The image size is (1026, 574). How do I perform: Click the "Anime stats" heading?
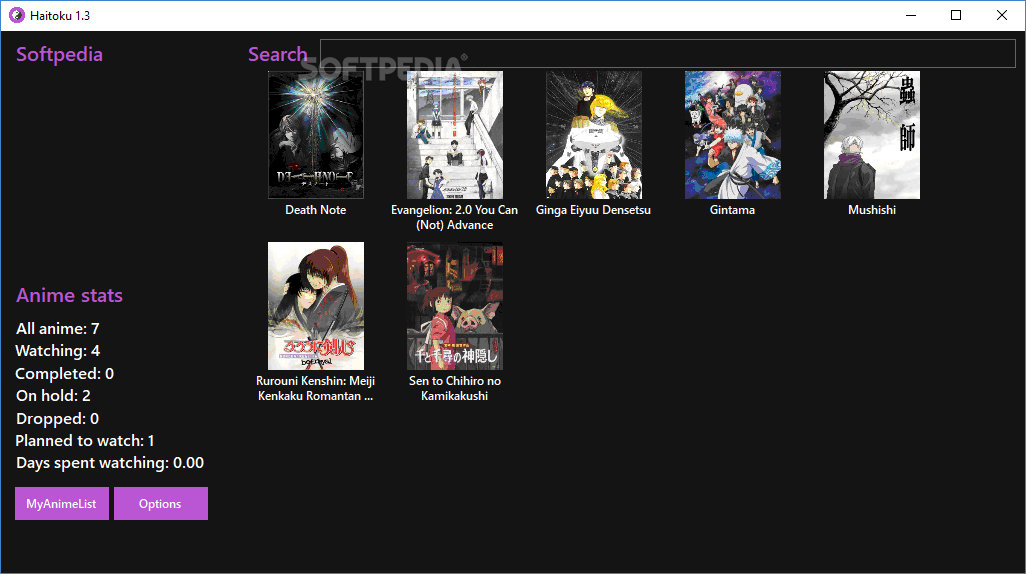pos(69,295)
